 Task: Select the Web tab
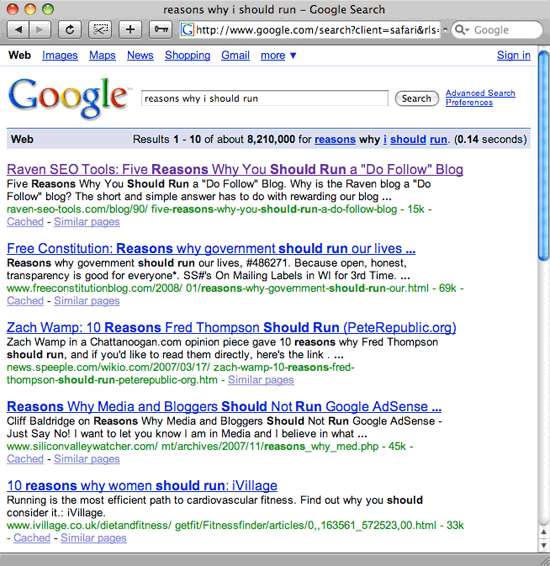(x=19, y=55)
